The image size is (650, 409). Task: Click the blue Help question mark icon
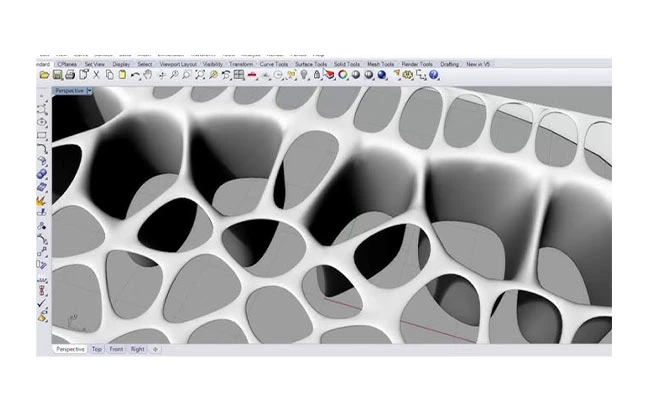434,75
